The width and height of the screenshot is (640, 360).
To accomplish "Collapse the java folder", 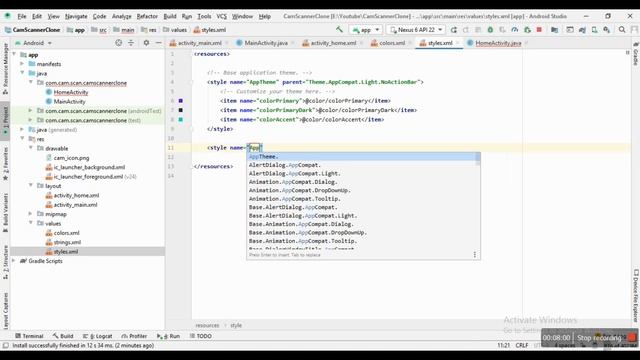I will click(22, 73).
